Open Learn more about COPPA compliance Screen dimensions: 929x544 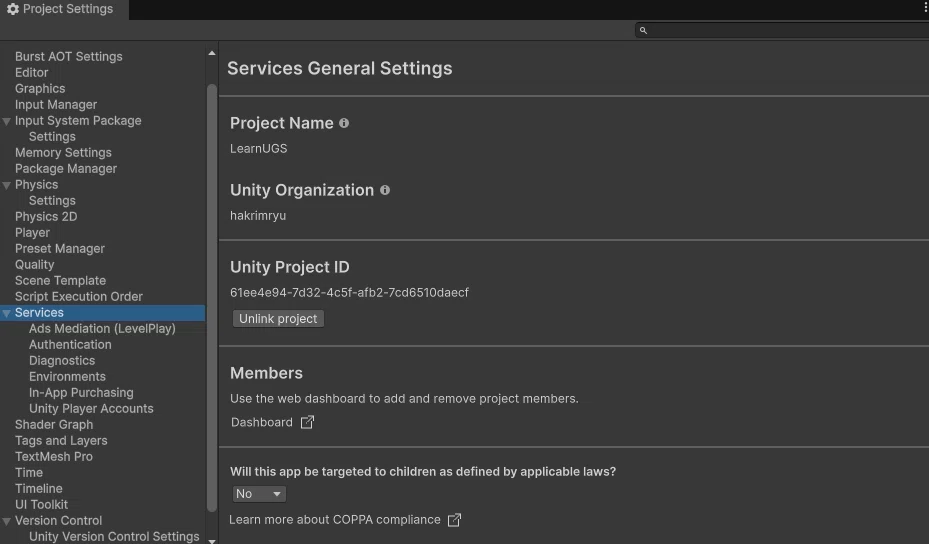click(x=335, y=520)
